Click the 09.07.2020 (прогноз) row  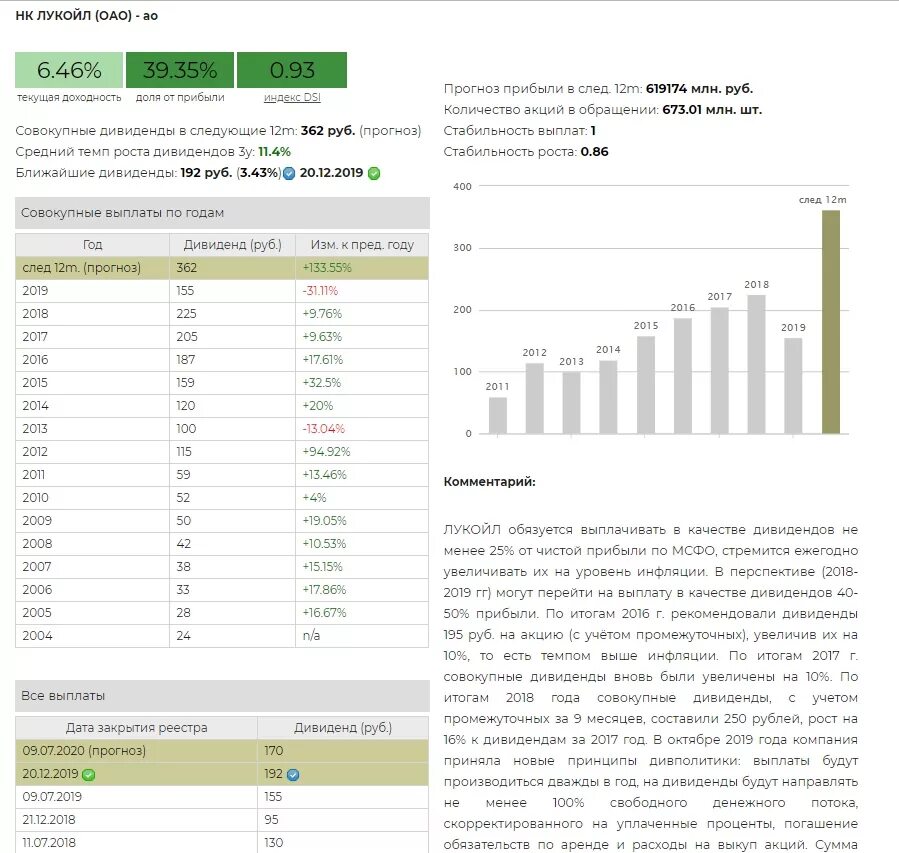[222, 751]
